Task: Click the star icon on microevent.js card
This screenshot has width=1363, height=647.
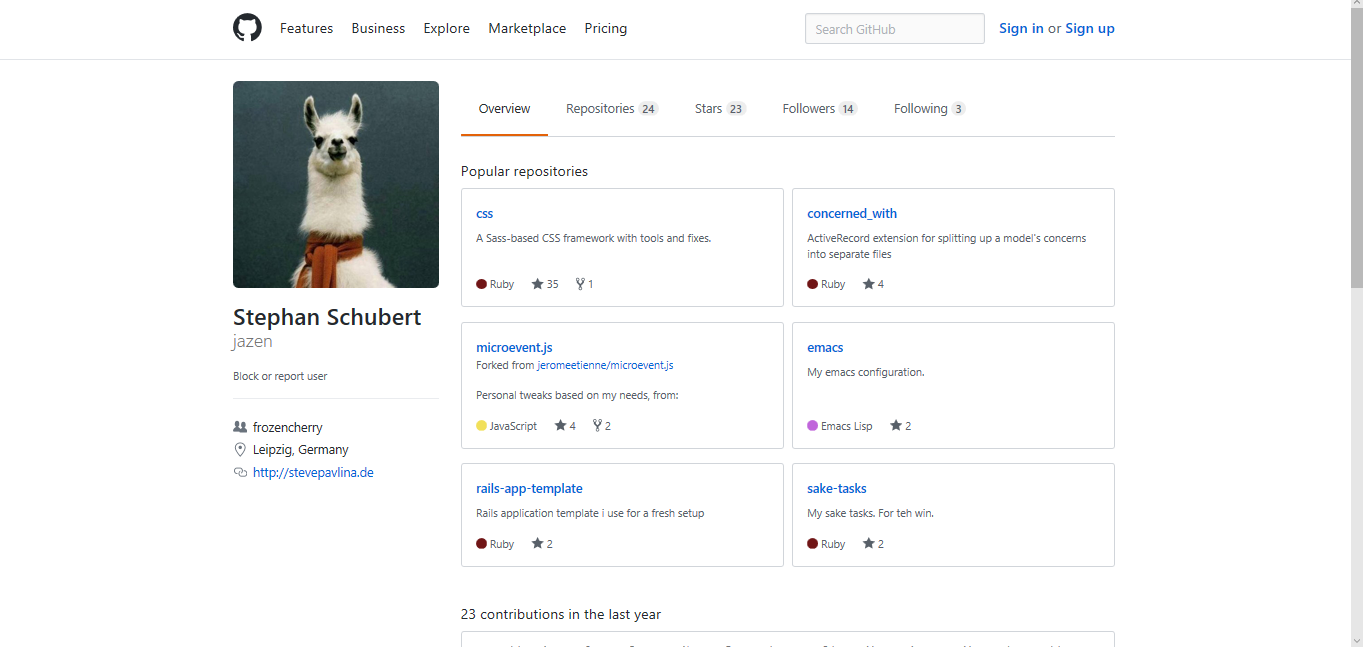Action: [x=560, y=426]
